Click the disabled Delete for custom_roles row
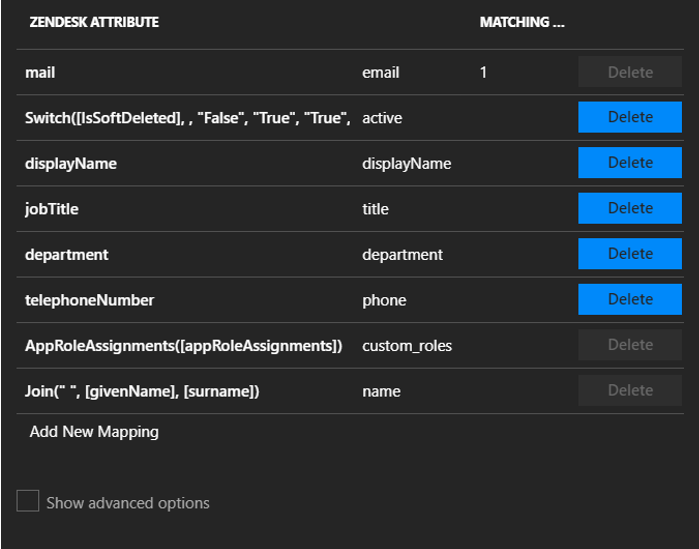 coord(630,344)
